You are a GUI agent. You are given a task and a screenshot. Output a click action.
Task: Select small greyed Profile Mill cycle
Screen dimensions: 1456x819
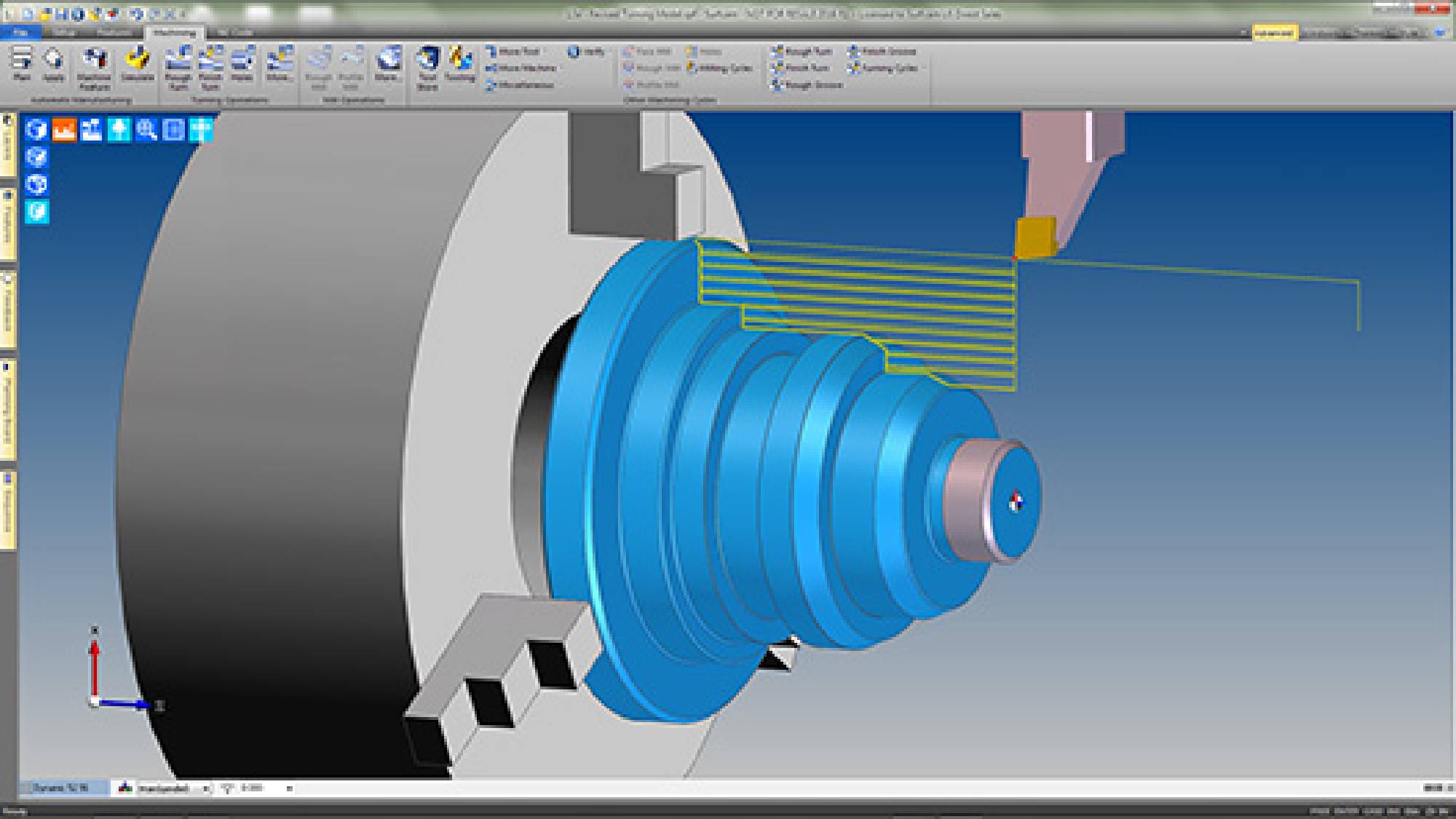click(x=651, y=85)
